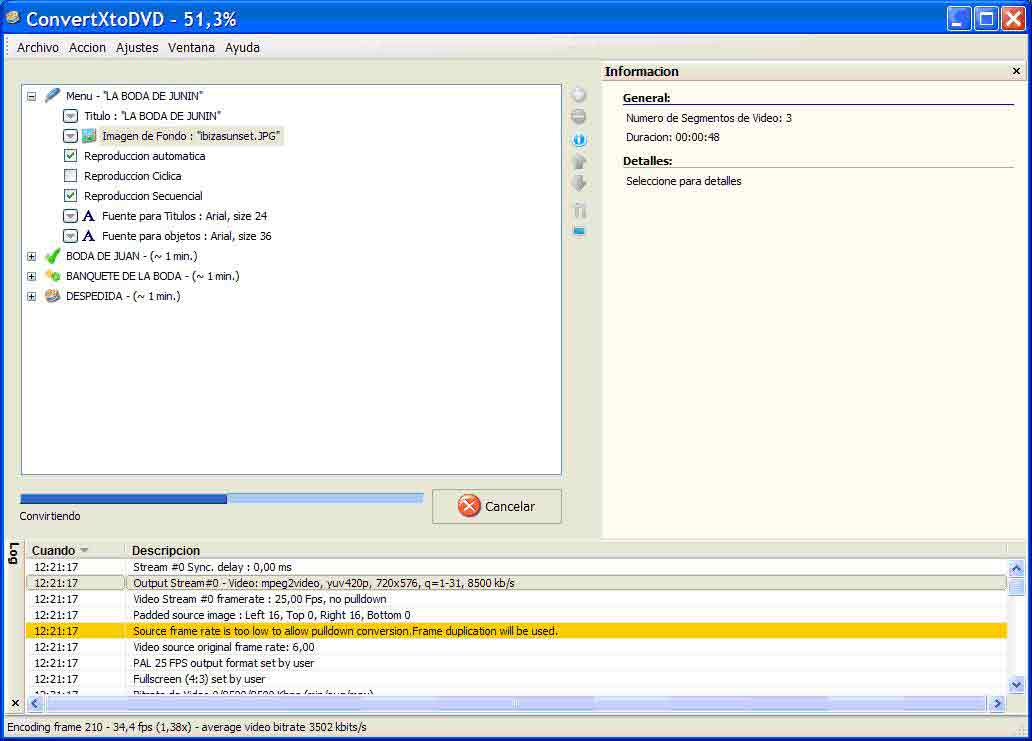
Task: Close the log panel with the bottom-left X
Action: coord(15,703)
